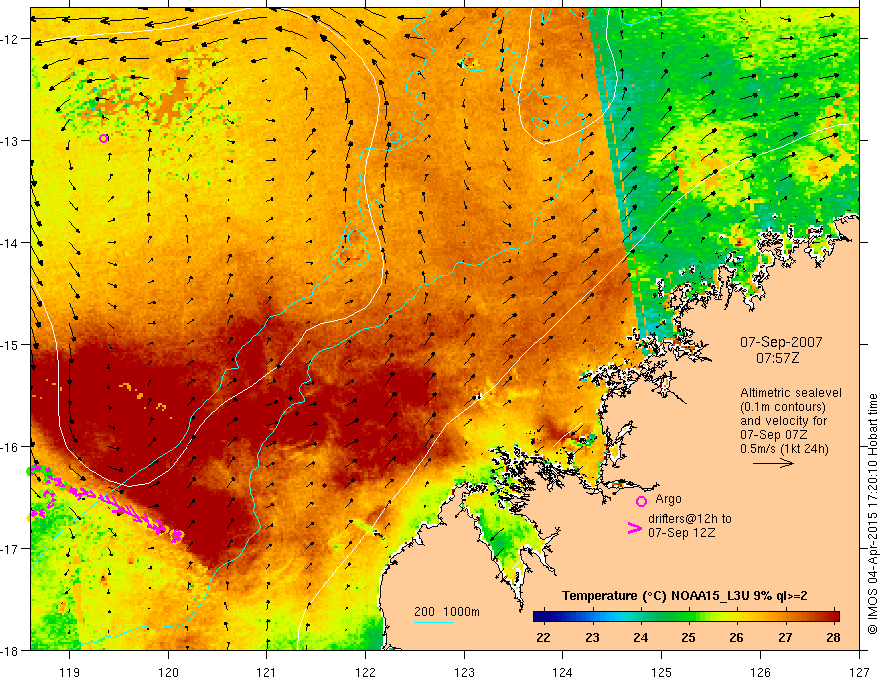Image resolution: width=880 pixels, height=680 pixels.
Task: Click the magenta drifters legend arrowhead
Action: 634,528
